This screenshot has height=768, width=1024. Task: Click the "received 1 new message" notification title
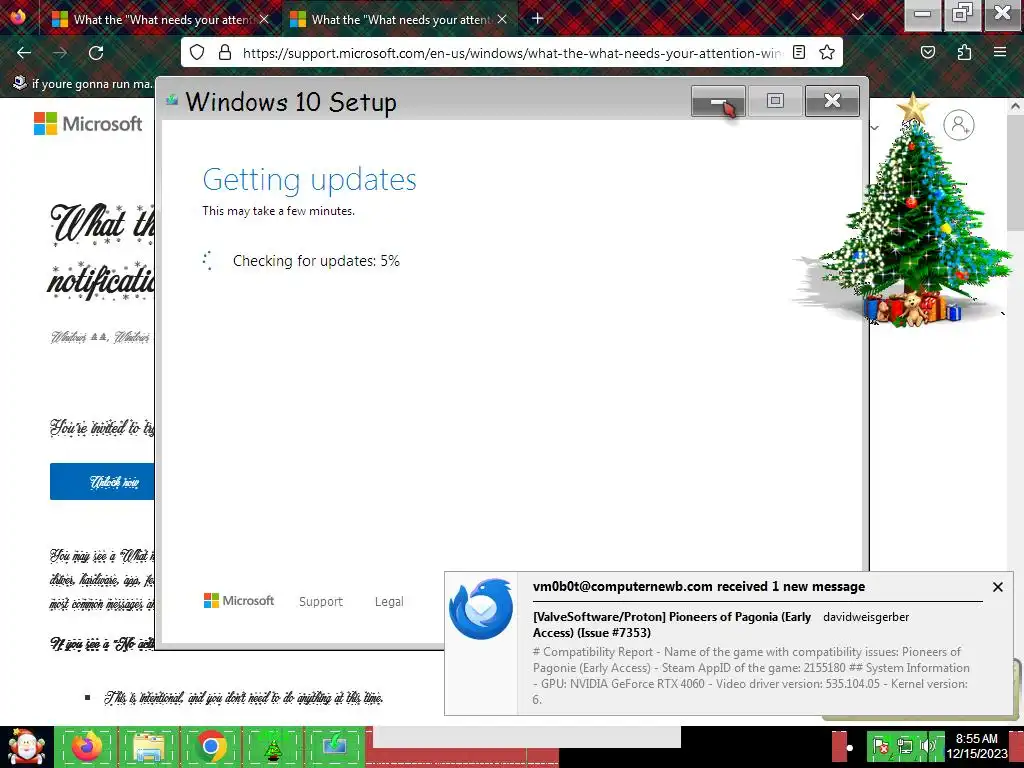(x=699, y=586)
